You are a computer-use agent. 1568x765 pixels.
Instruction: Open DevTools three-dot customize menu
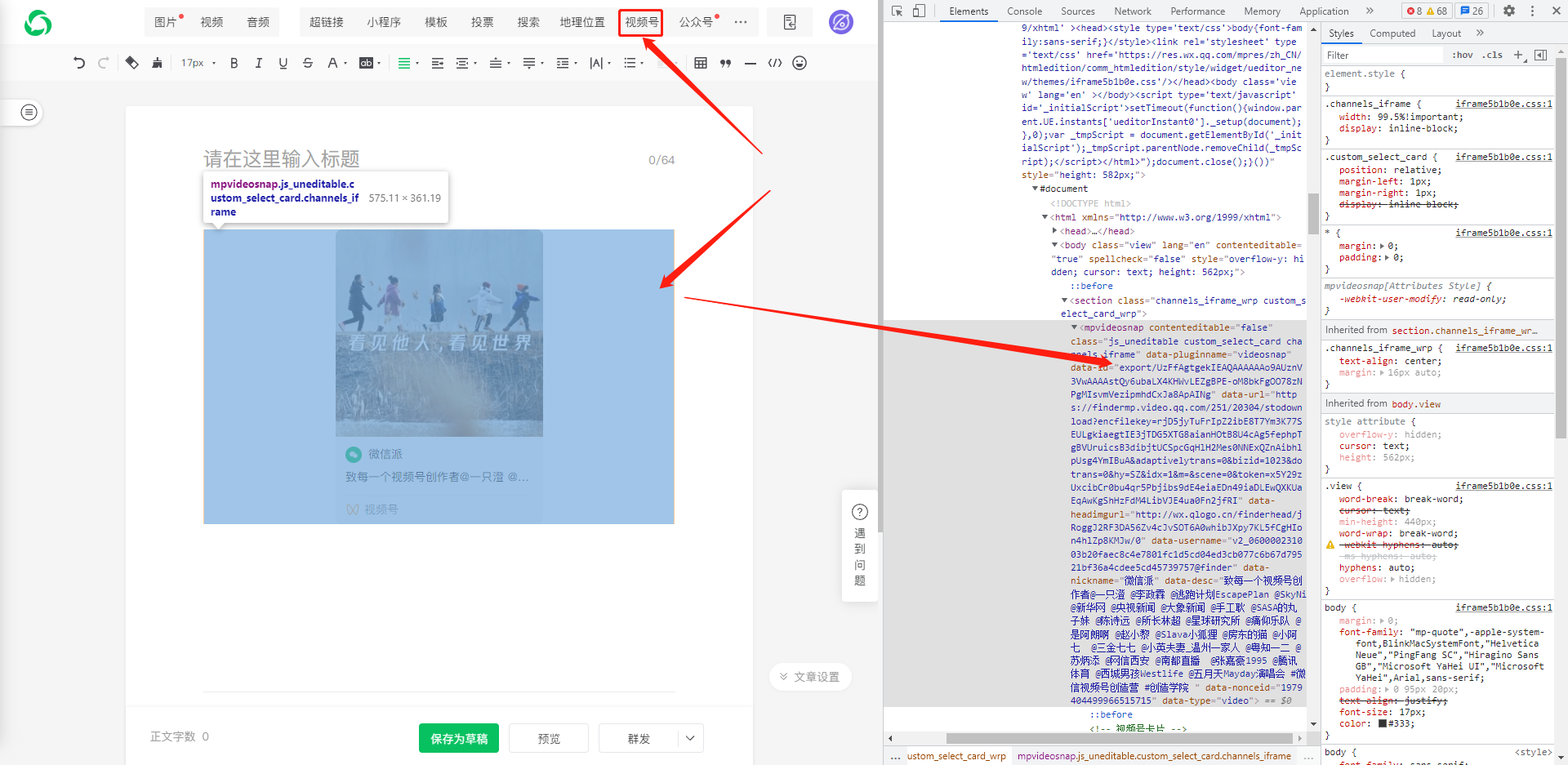point(1532,11)
